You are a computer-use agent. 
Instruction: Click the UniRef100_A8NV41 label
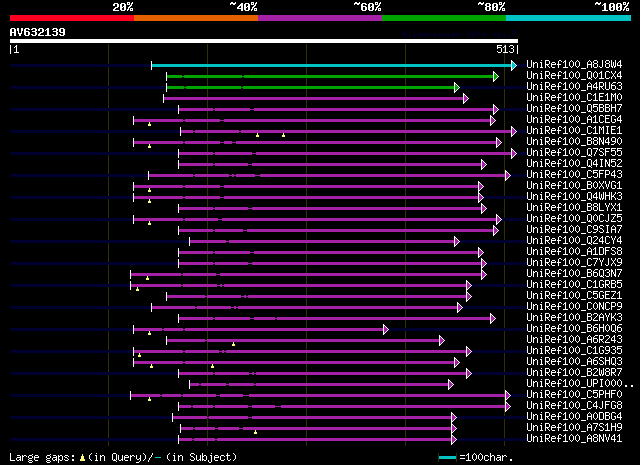(574, 439)
